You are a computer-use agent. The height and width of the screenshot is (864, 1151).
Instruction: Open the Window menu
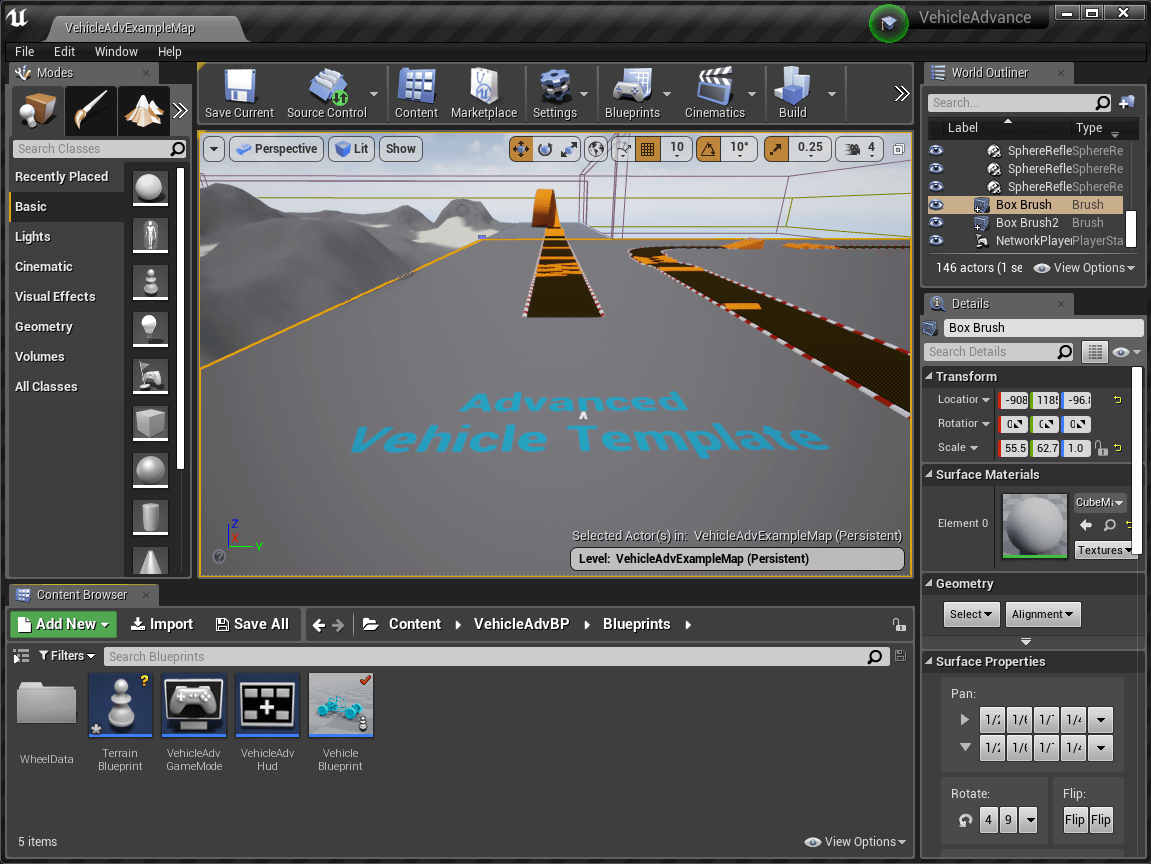(116, 51)
